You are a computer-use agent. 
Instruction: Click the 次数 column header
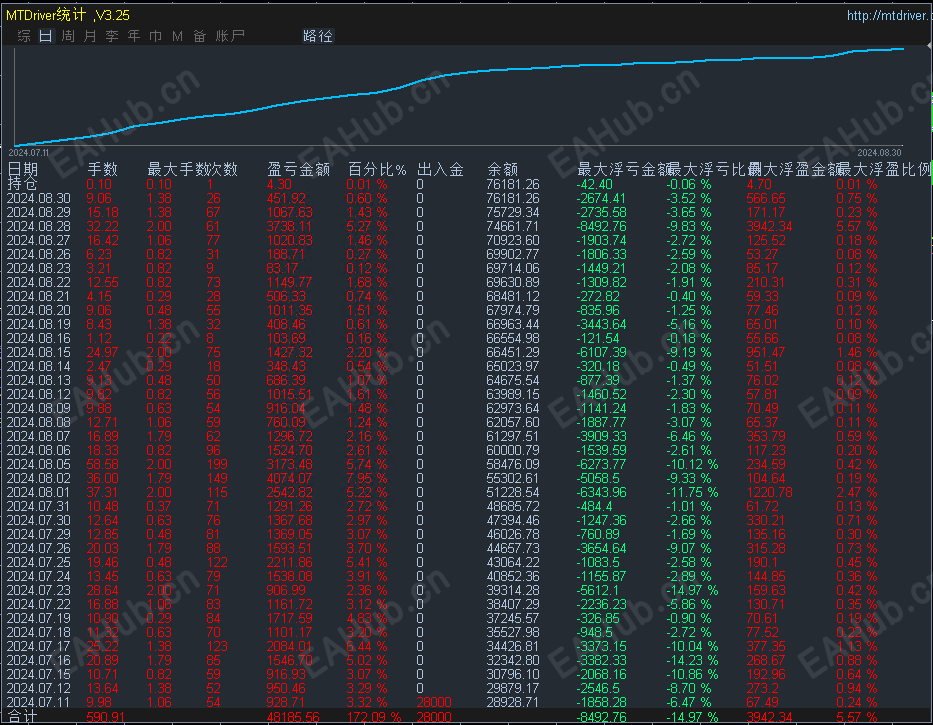tap(223, 170)
